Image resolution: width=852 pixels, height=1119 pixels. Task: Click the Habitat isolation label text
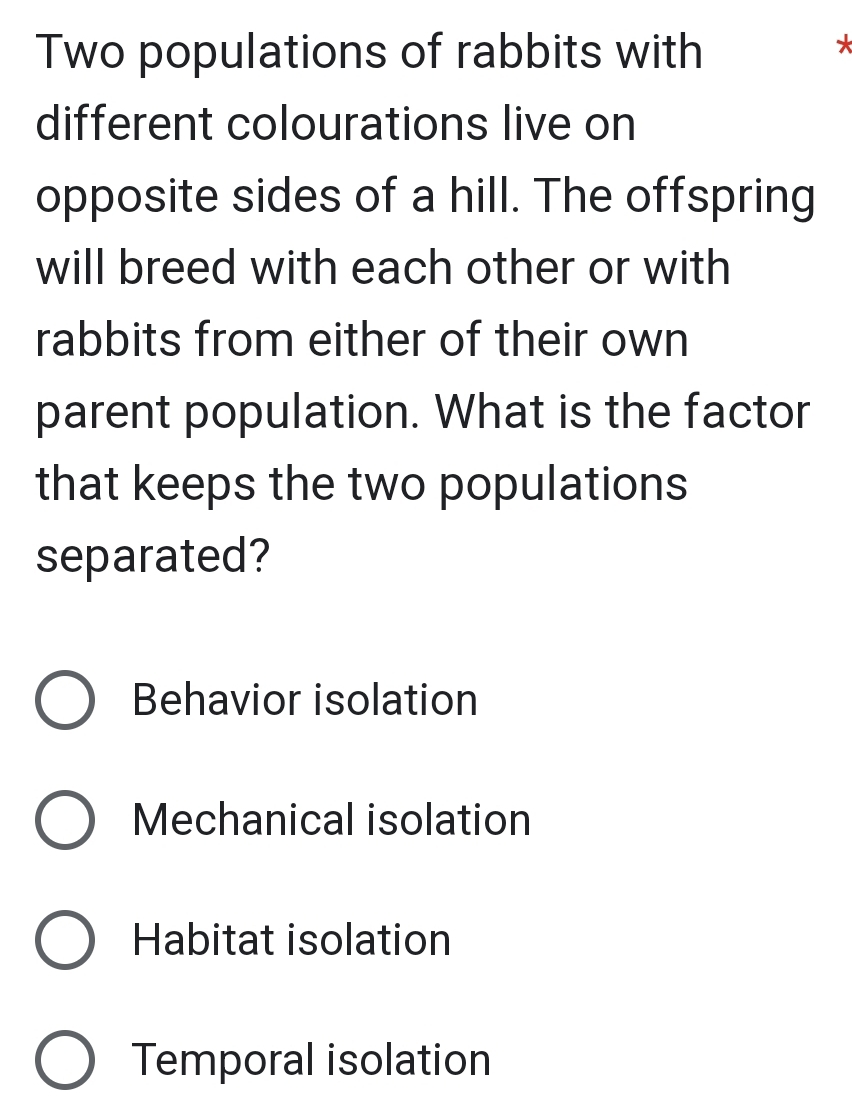coord(291,940)
